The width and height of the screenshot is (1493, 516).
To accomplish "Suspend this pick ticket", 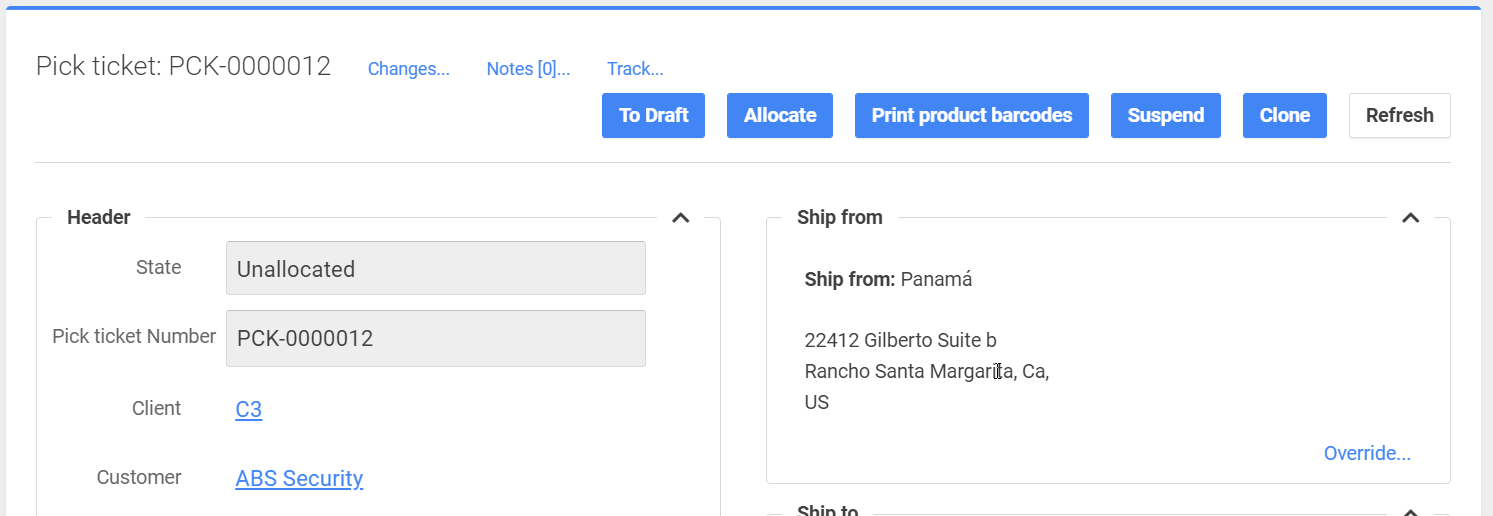I will point(1165,116).
